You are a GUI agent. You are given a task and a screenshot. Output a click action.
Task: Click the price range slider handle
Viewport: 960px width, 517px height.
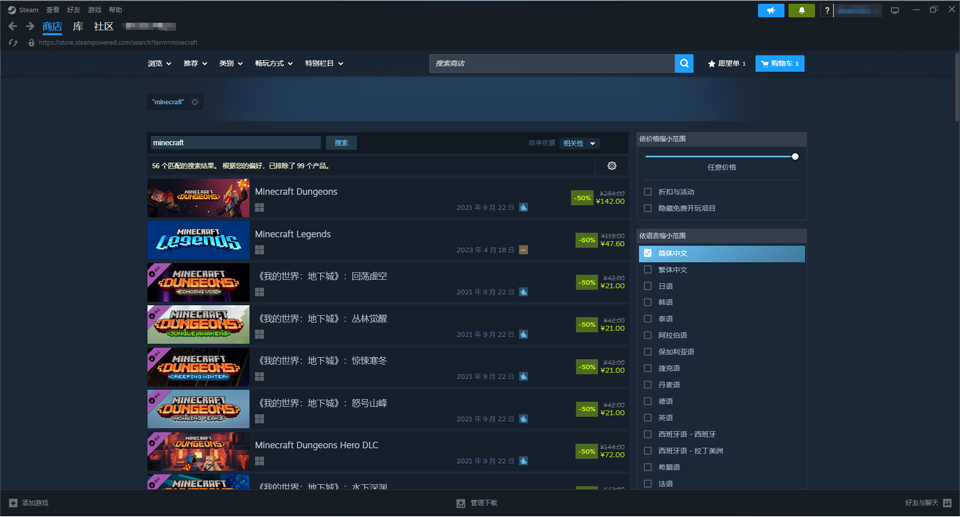point(795,156)
